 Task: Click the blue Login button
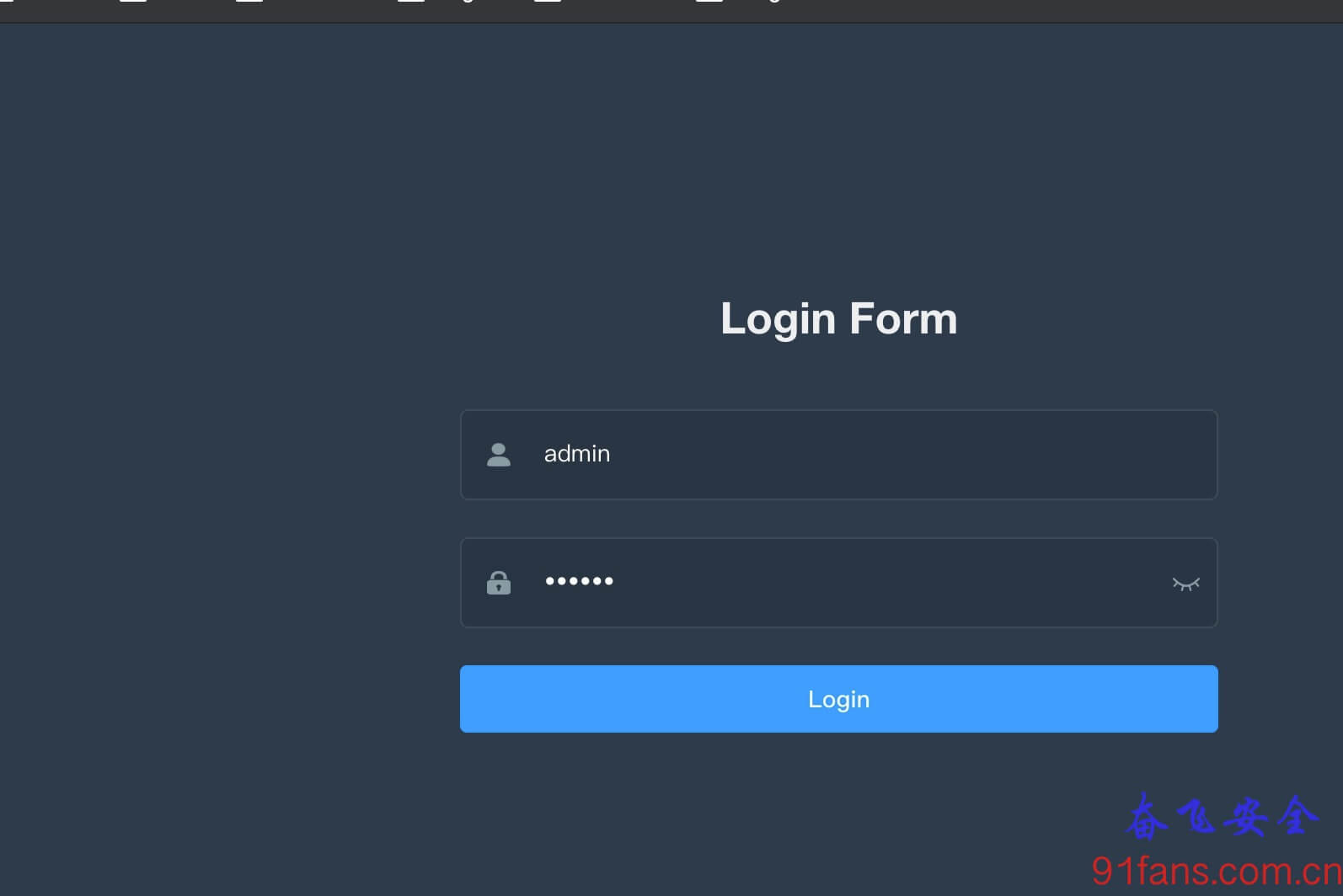coord(838,699)
